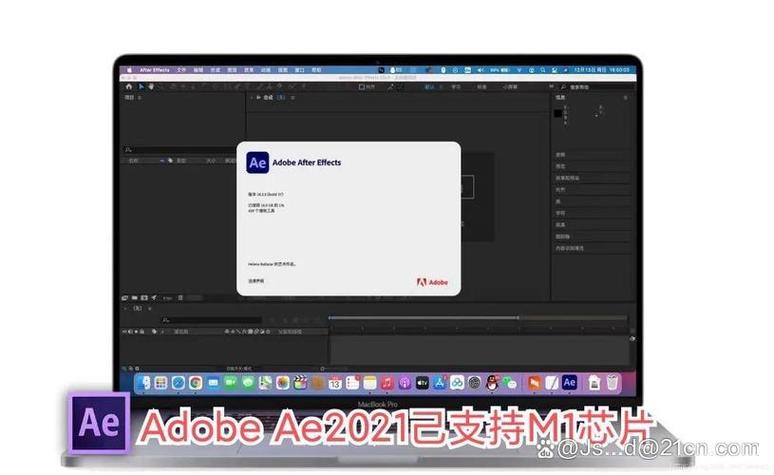The height and width of the screenshot is (475, 774).
Task: Select the Selection arrow tool
Action: tap(141, 86)
